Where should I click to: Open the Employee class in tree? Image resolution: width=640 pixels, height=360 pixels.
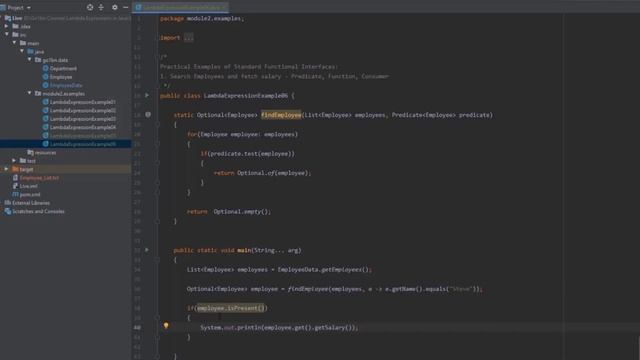tap(61, 77)
